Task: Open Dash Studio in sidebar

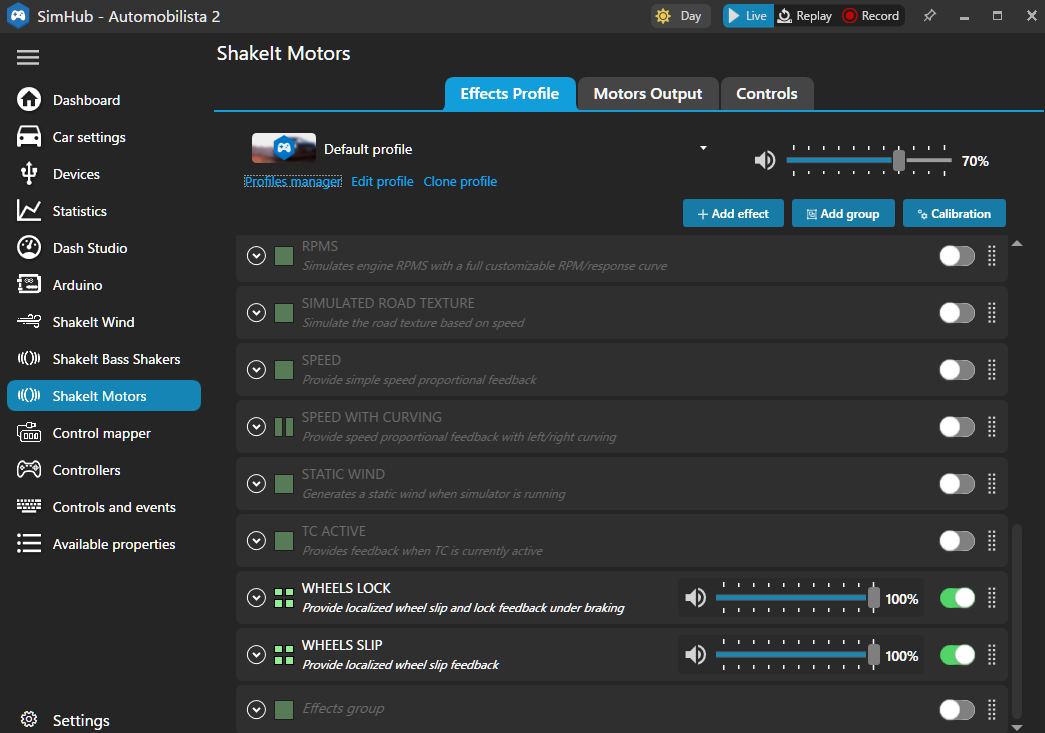Action: point(104,247)
